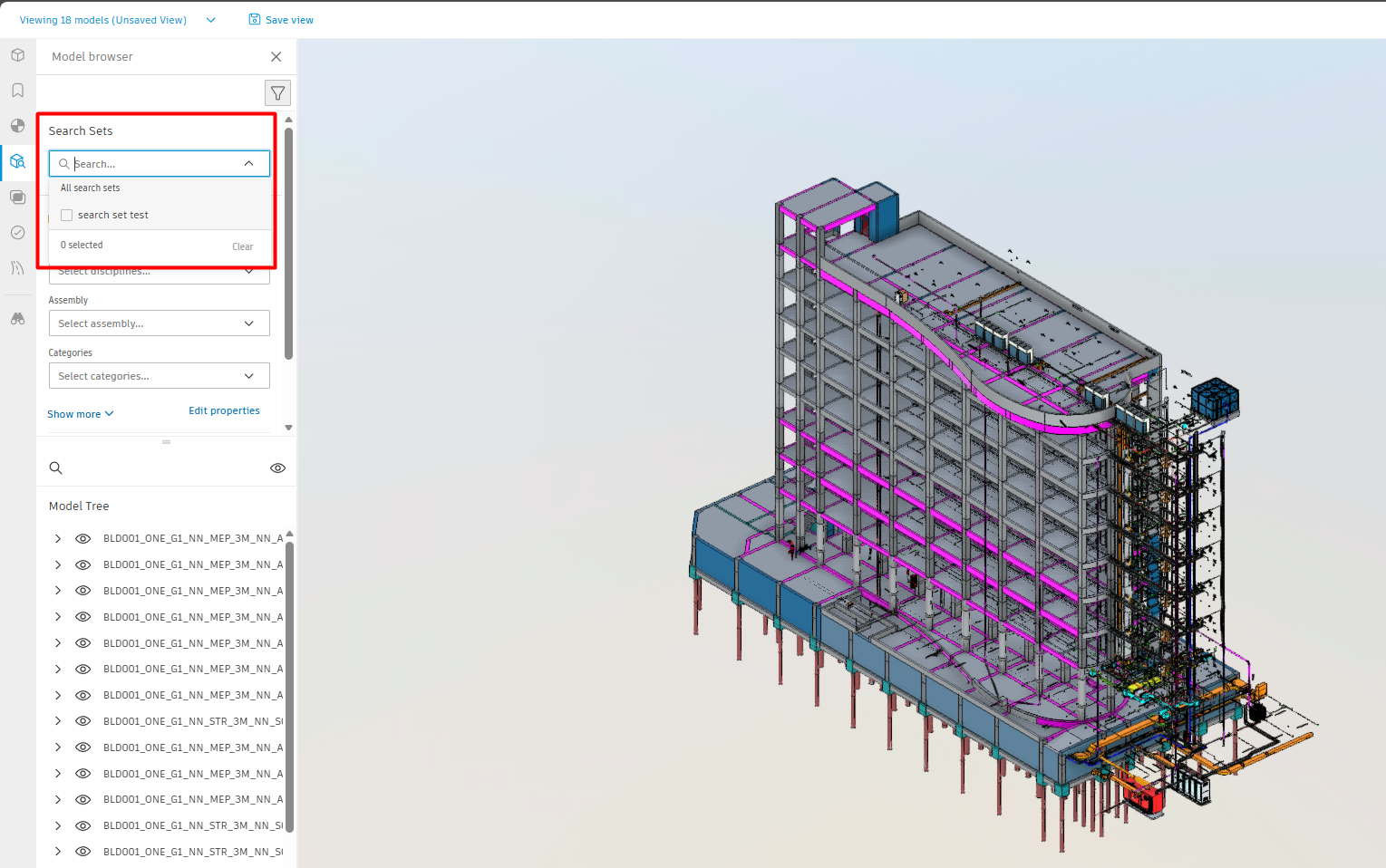Image resolution: width=1386 pixels, height=868 pixels.
Task: Click the checkmark circle icon in sidebar
Action: point(17,233)
